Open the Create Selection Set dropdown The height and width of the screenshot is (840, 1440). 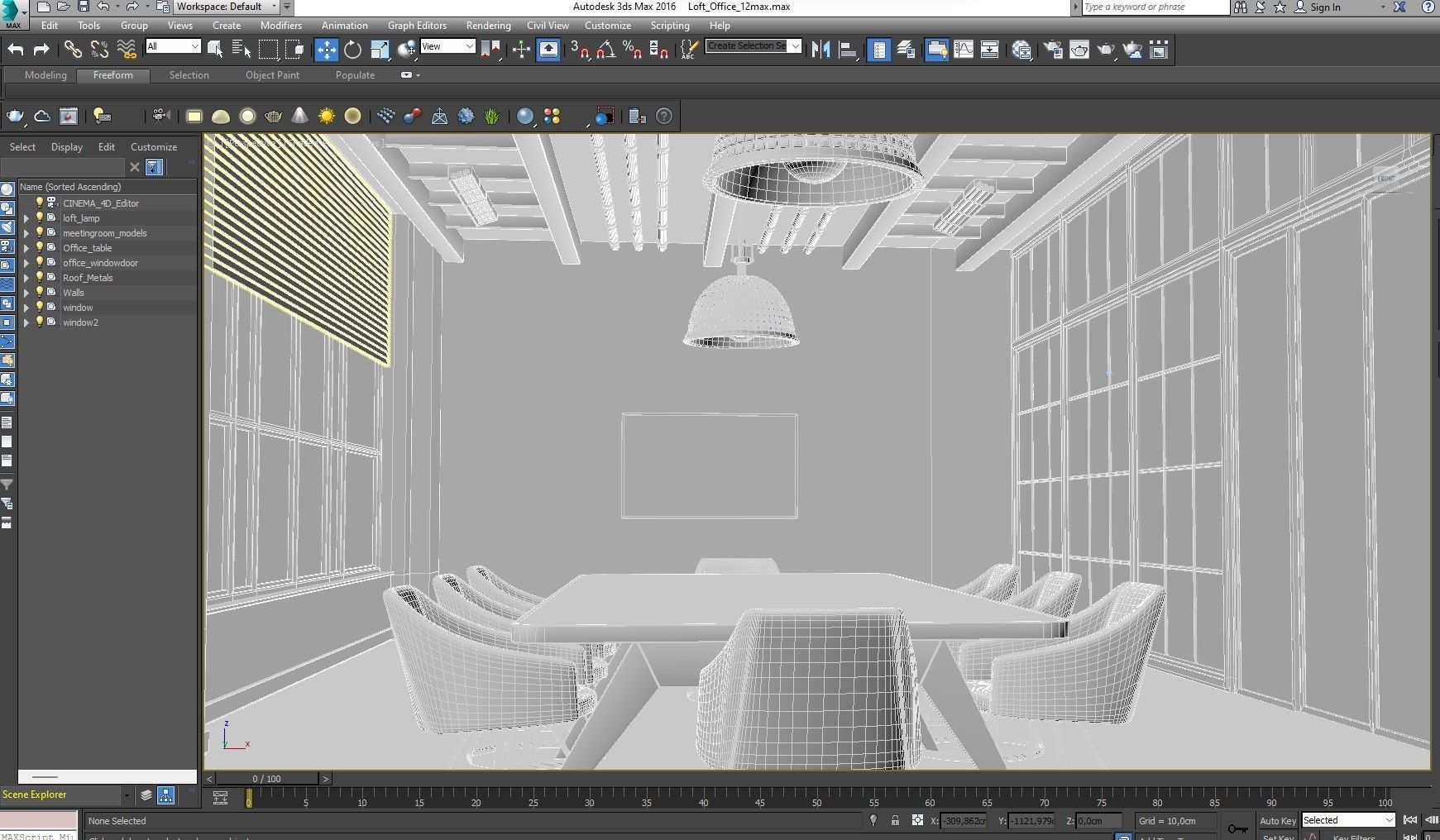(x=753, y=45)
